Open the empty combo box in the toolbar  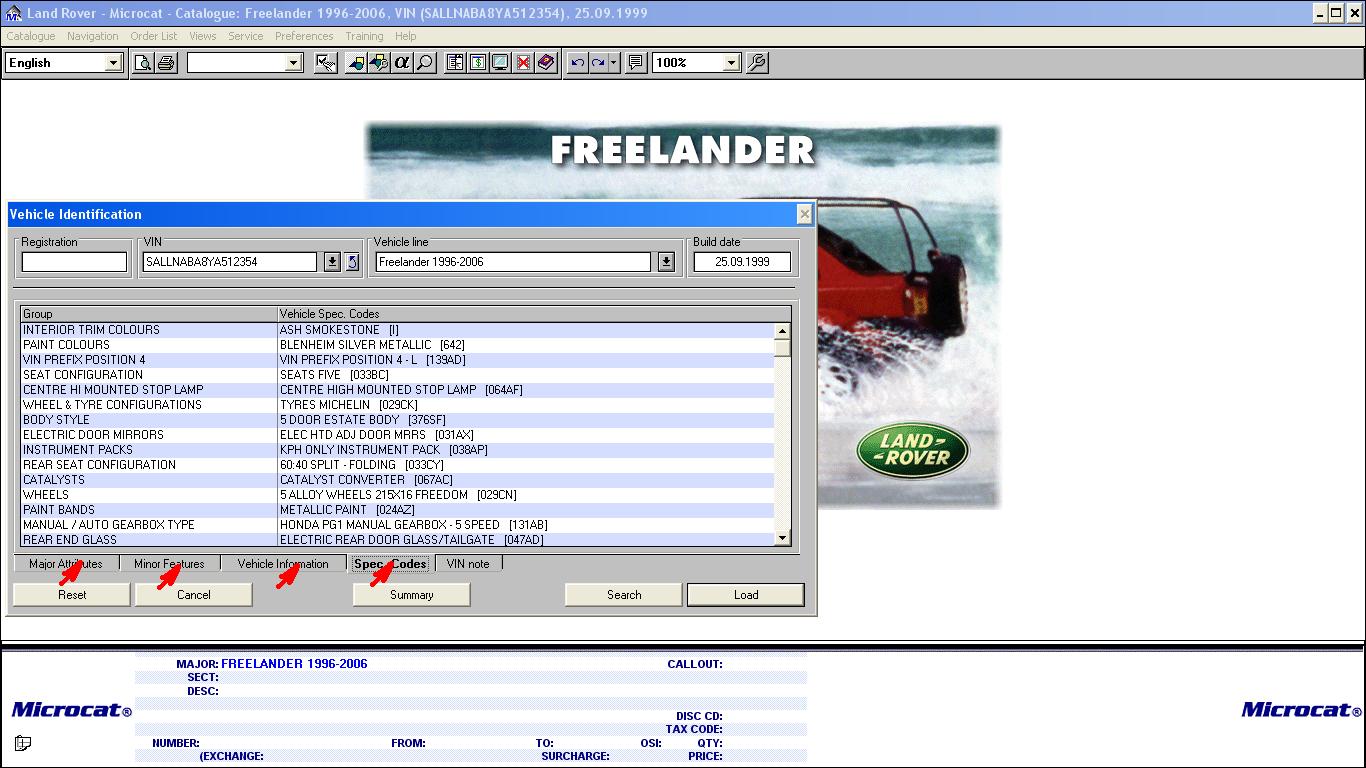point(293,63)
